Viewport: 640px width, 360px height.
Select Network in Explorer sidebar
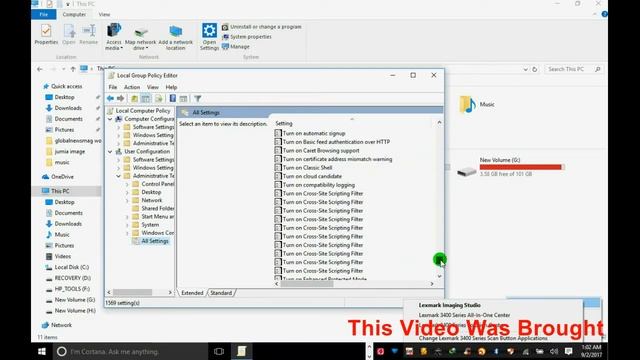61,325
